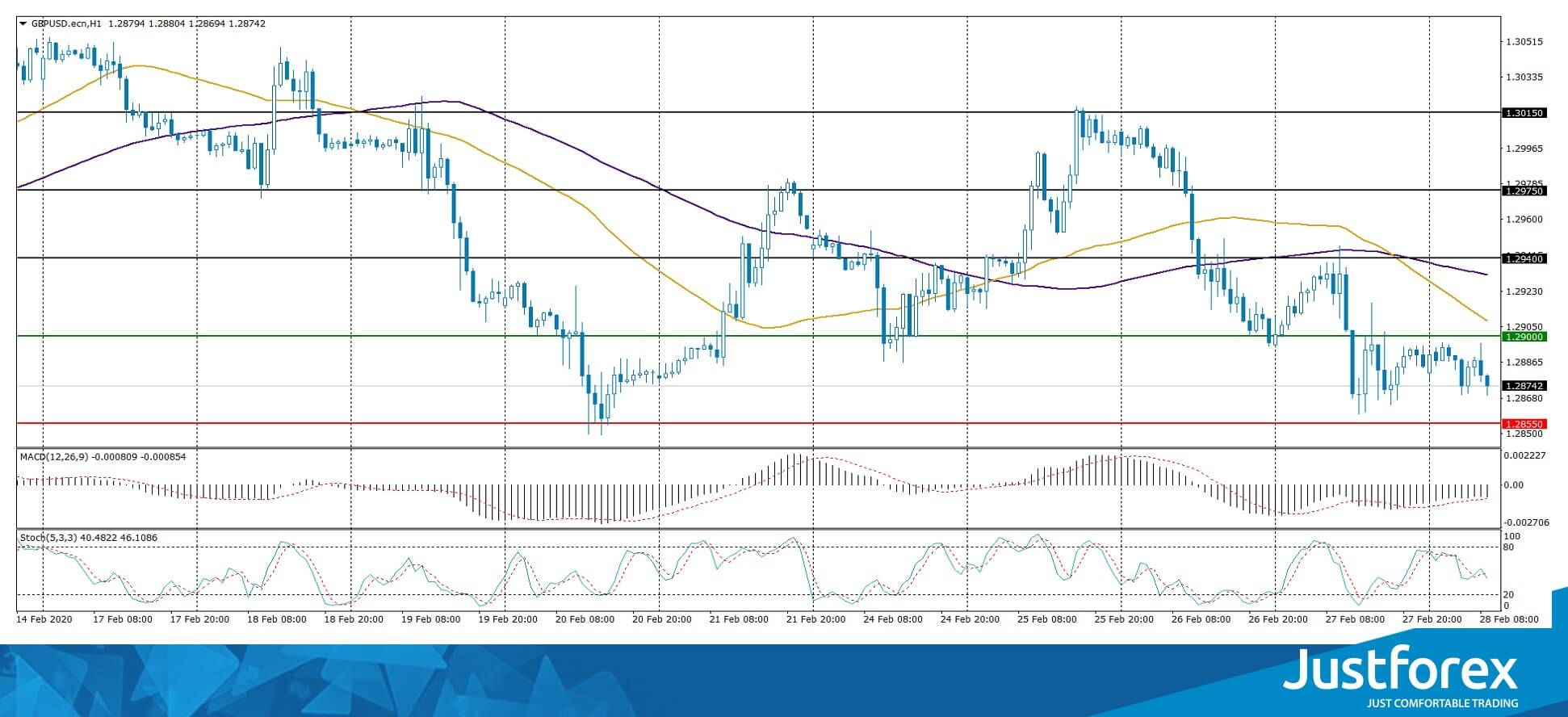Click the 26 Feb 08:00 time label
The image size is (1568, 717).
pyautogui.click(x=1201, y=619)
